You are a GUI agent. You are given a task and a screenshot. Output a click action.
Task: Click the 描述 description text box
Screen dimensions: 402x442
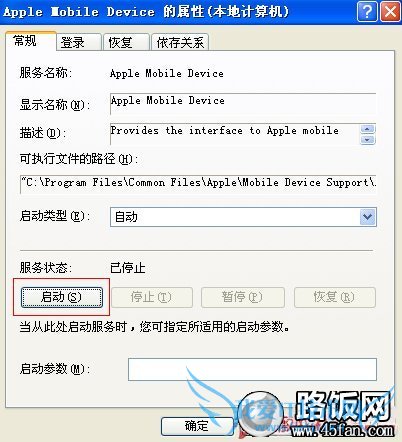[234, 134]
